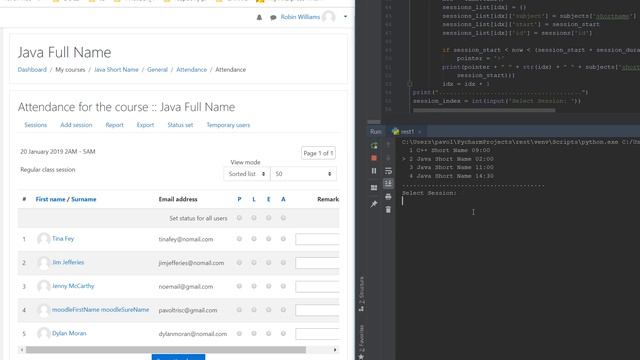This screenshot has width=640, height=360.
Task: Click Jim Jefferies' avatar picture
Action: tap(44, 262)
